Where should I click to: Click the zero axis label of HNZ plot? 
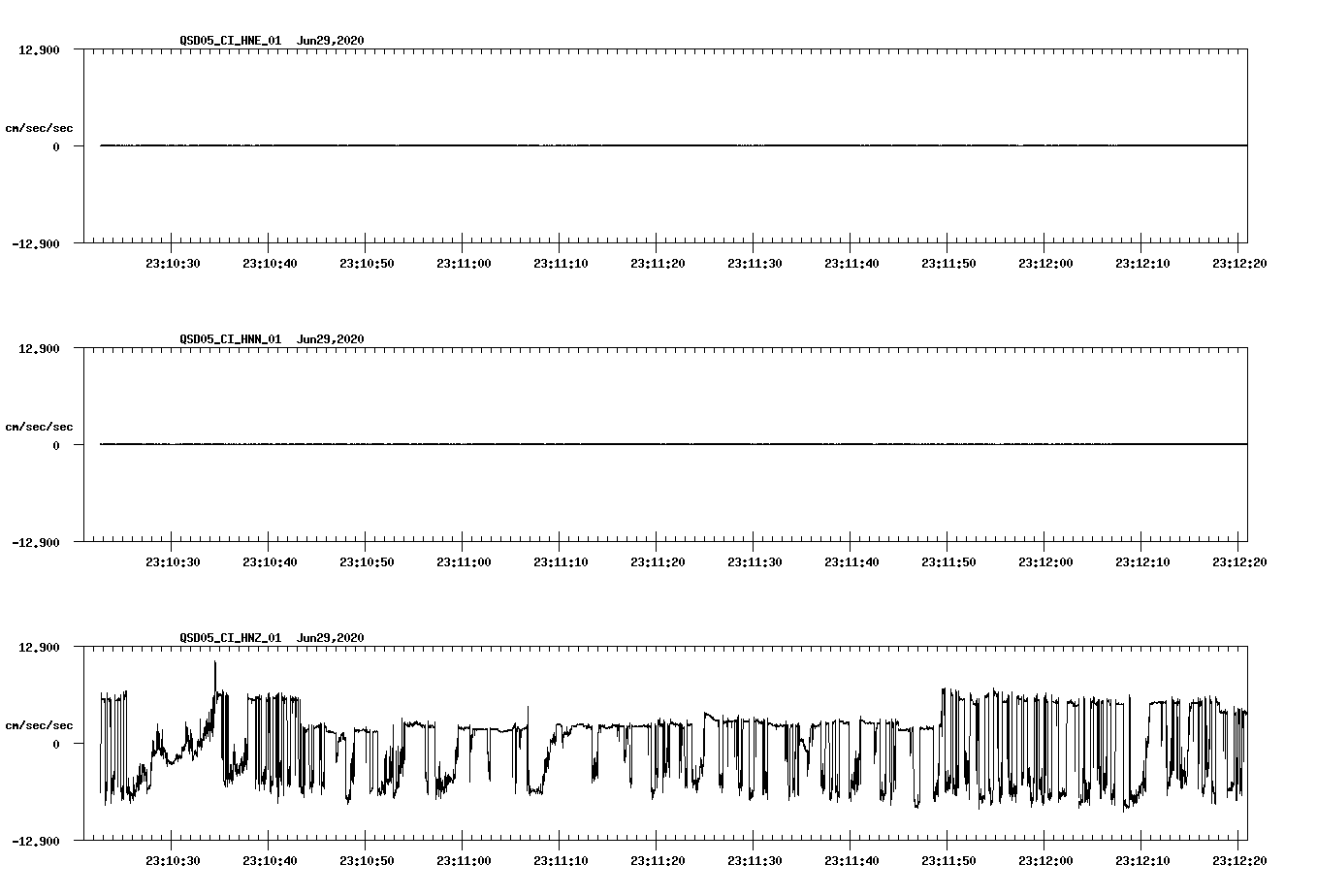(x=56, y=744)
